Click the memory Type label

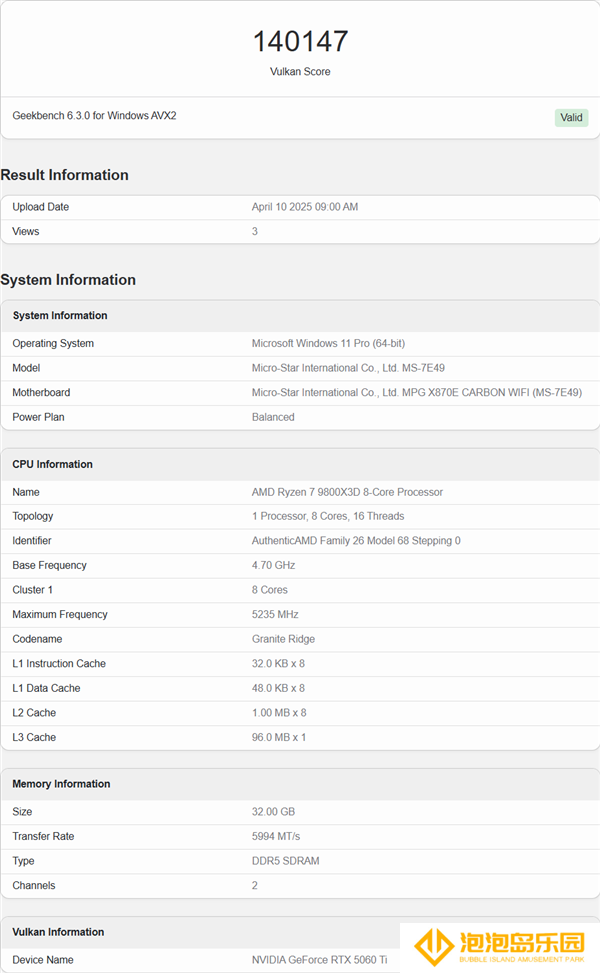point(23,861)
